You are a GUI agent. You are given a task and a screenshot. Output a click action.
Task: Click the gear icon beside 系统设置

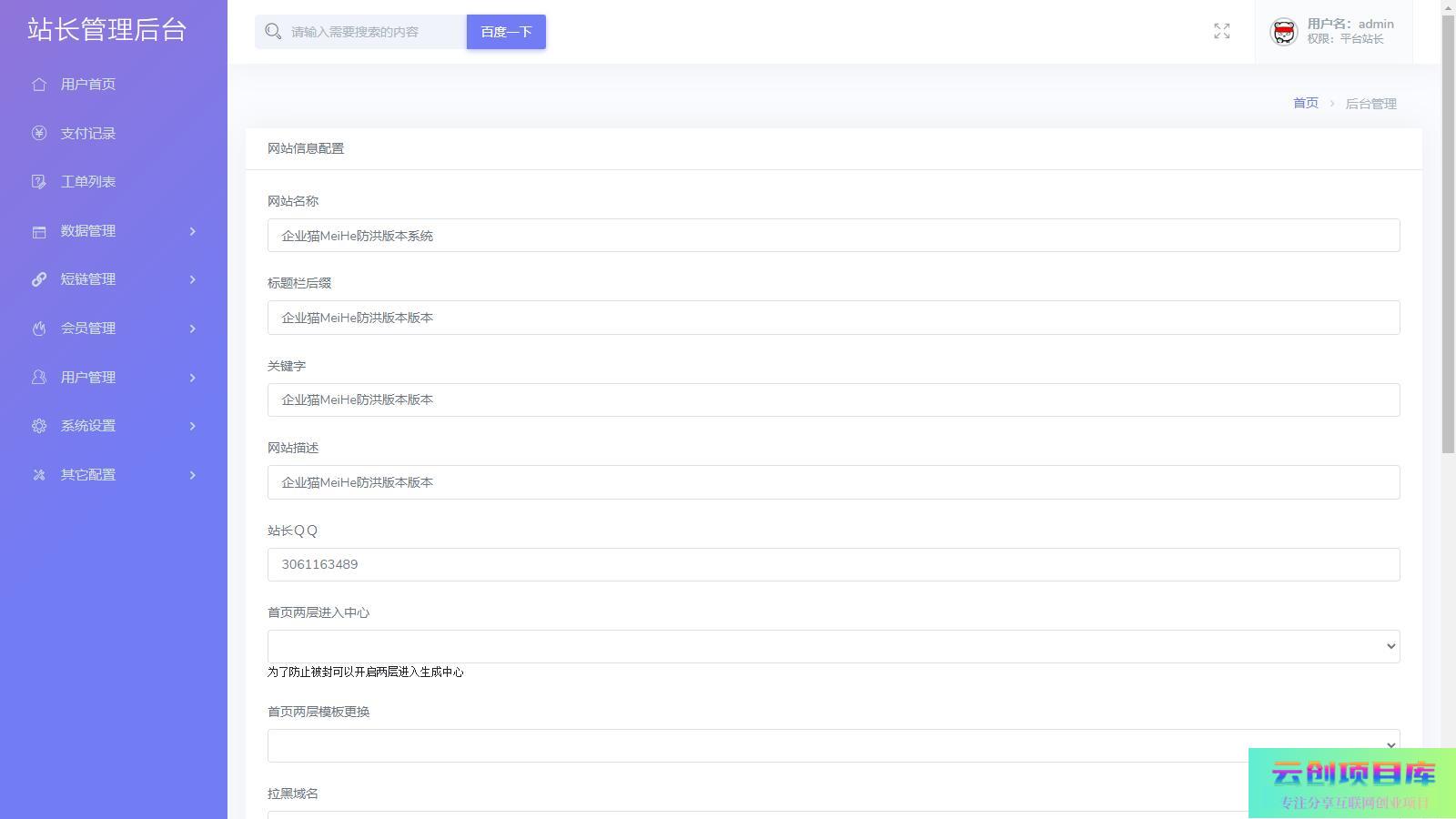pos(38,426)
